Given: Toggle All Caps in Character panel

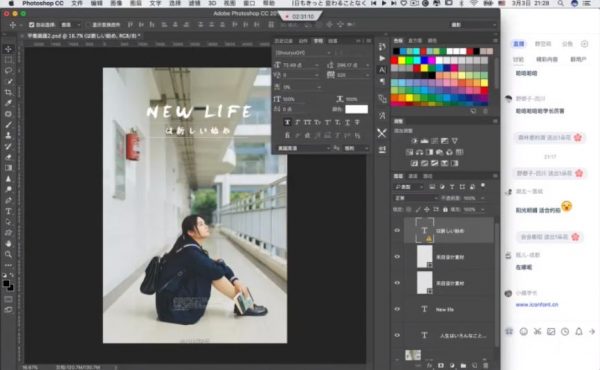Looking at the screenshot, I should [307, 122].
